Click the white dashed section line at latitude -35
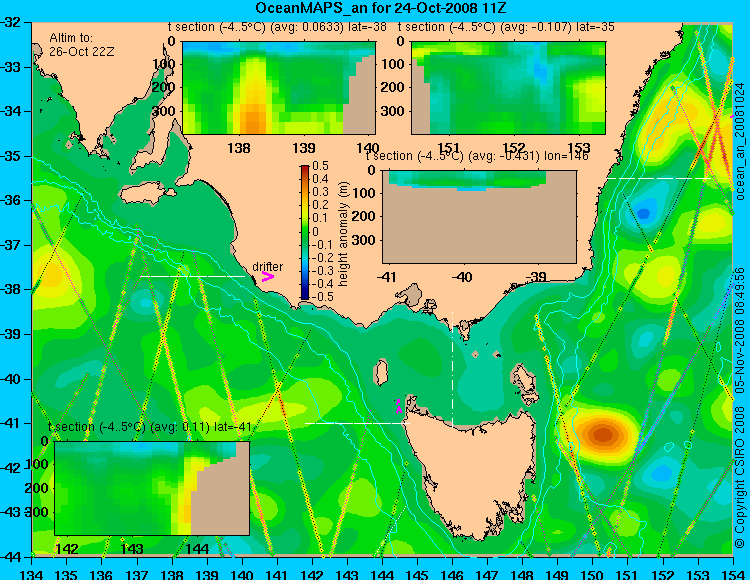 click(659, 178)
